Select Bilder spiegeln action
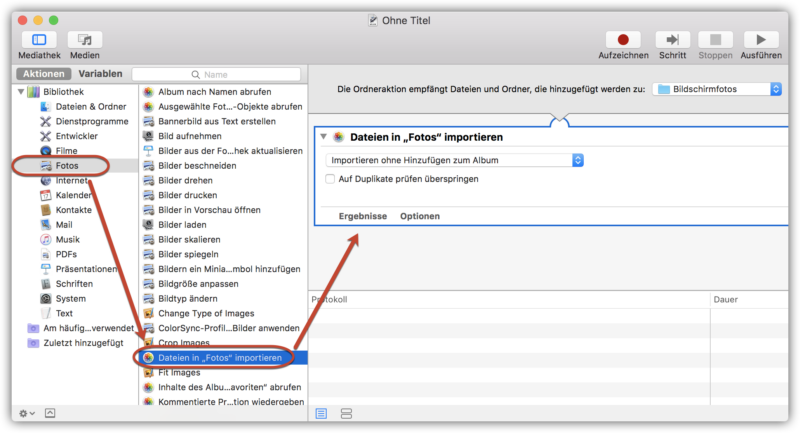 coord(188,254)
